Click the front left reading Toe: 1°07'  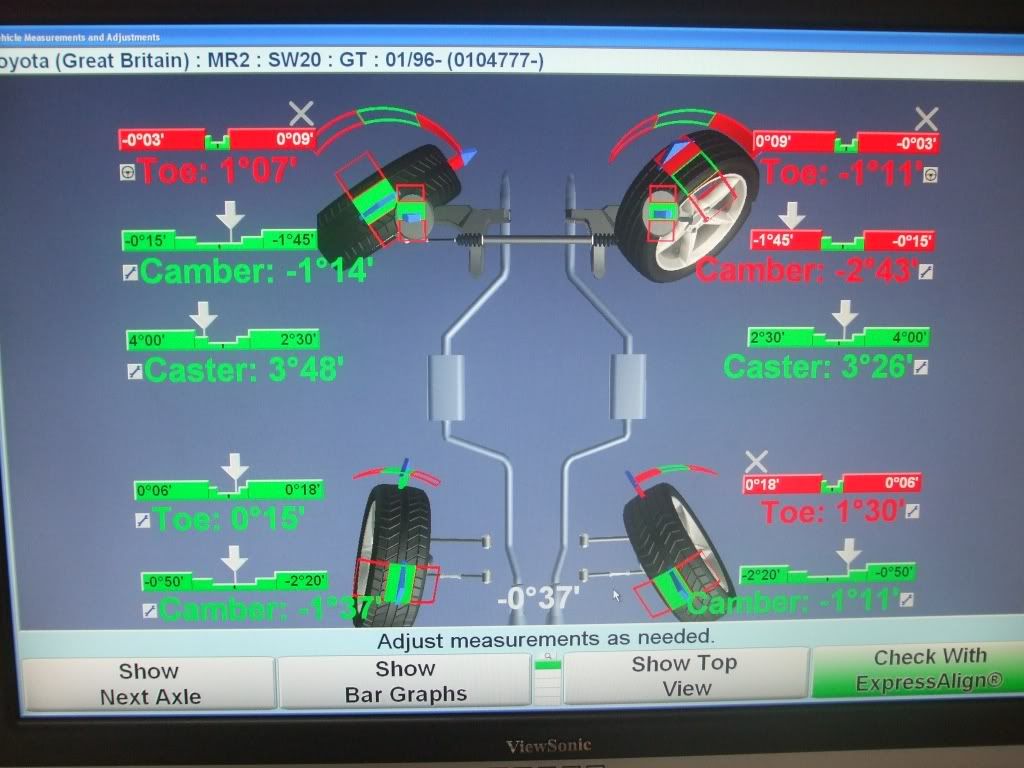point(217,172)
